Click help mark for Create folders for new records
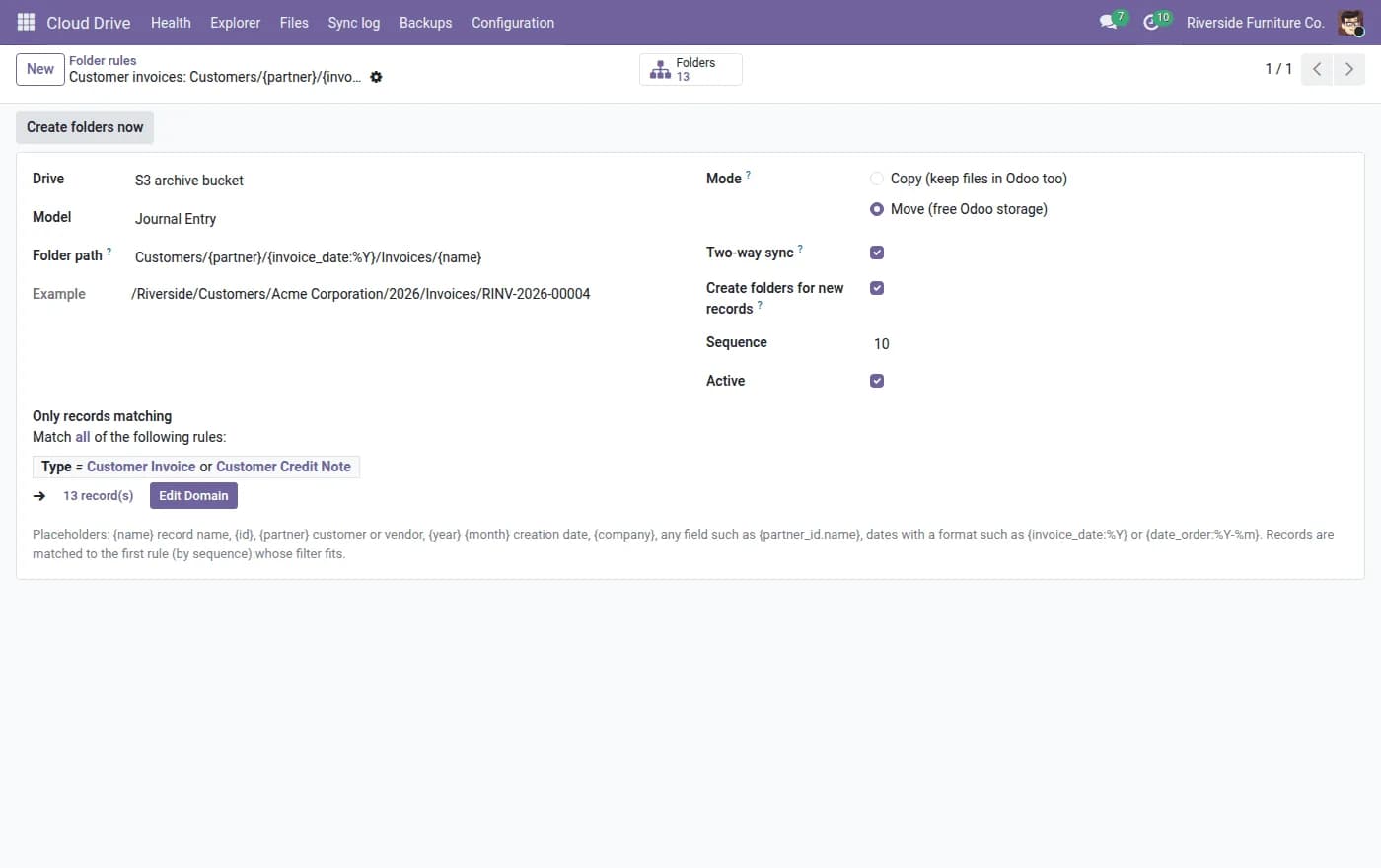Viewport: 1381px width, 868px height. click(x=760, y=305)
